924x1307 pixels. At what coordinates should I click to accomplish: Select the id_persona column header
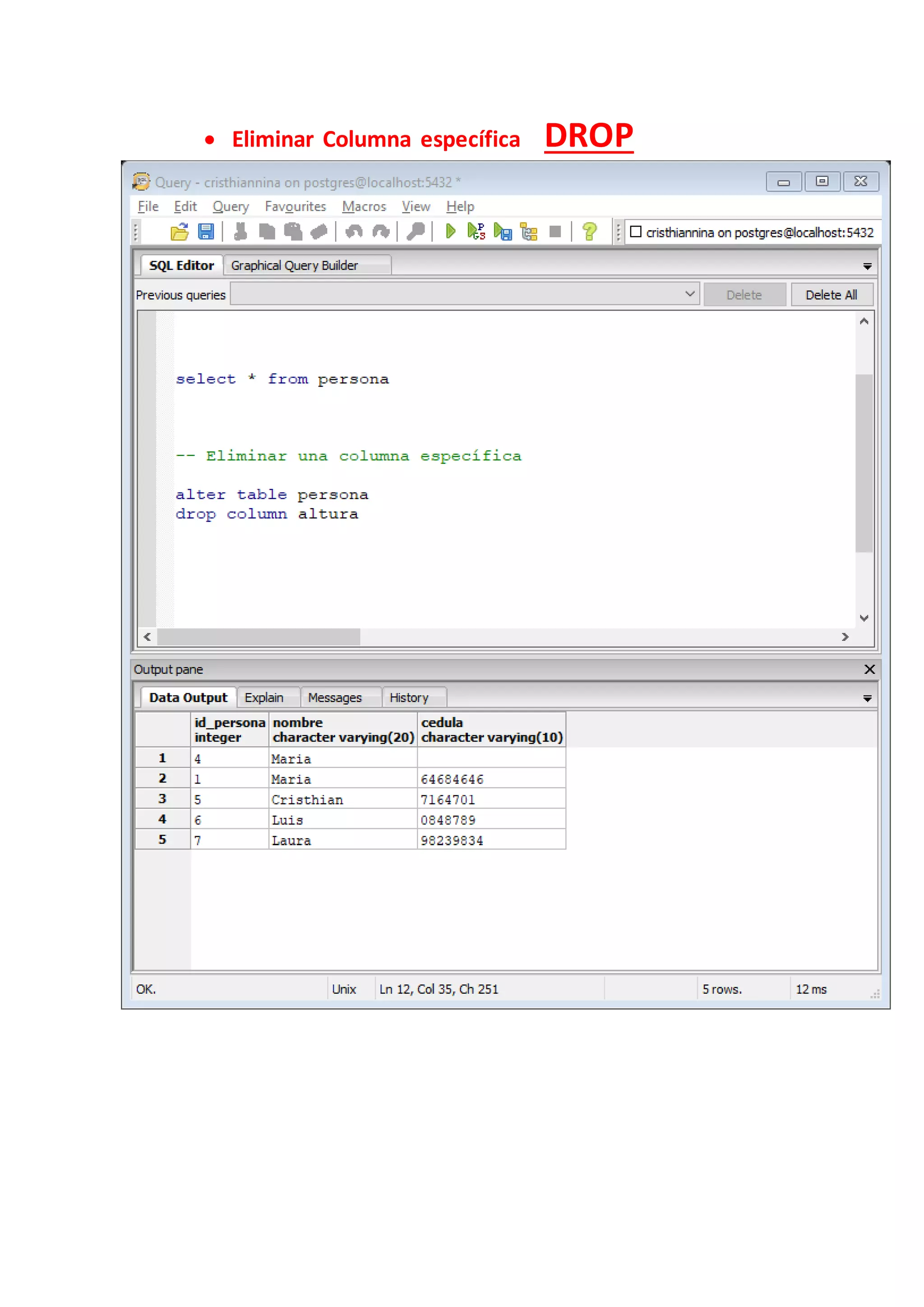click(230, 730)
